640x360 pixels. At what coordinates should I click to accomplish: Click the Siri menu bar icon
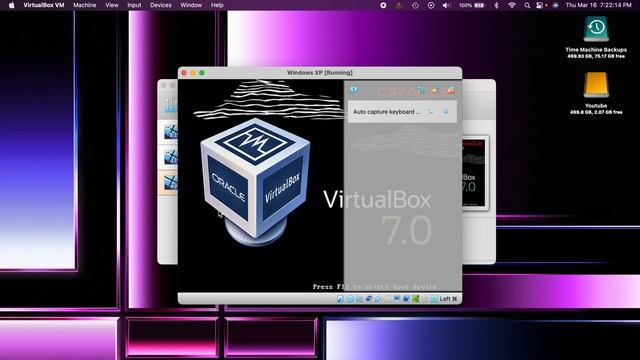556,5
